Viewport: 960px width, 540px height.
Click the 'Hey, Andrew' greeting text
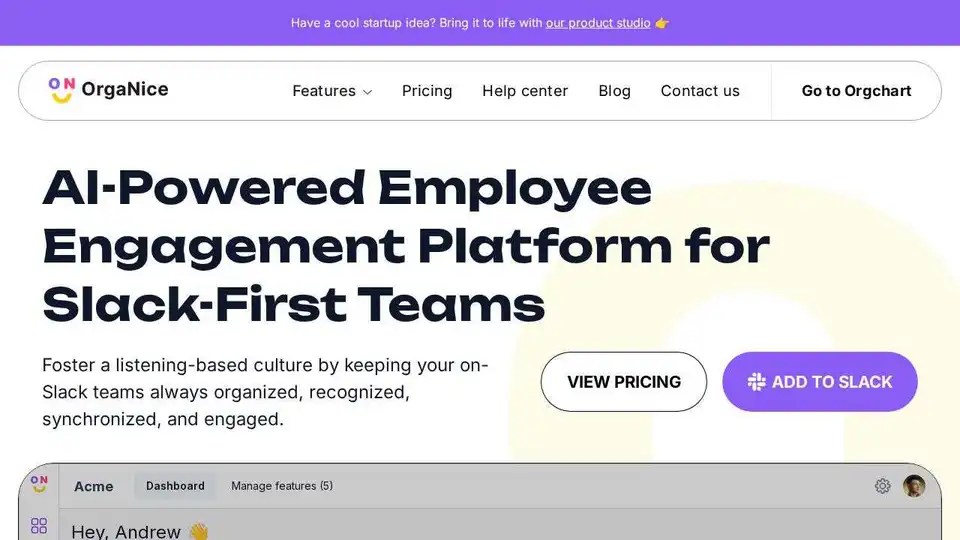(x=126, y=531)
